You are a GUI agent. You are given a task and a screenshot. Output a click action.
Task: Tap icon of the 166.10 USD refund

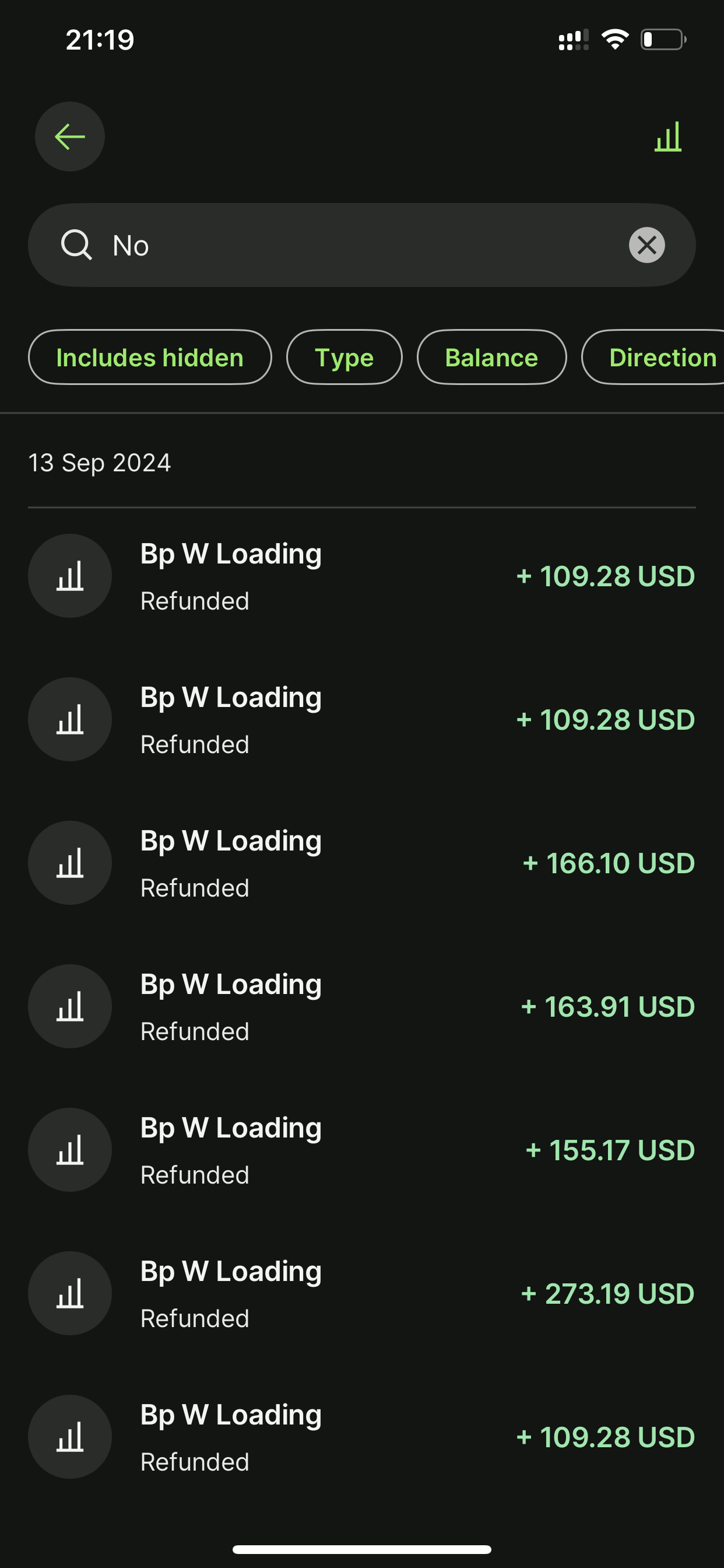70,863
